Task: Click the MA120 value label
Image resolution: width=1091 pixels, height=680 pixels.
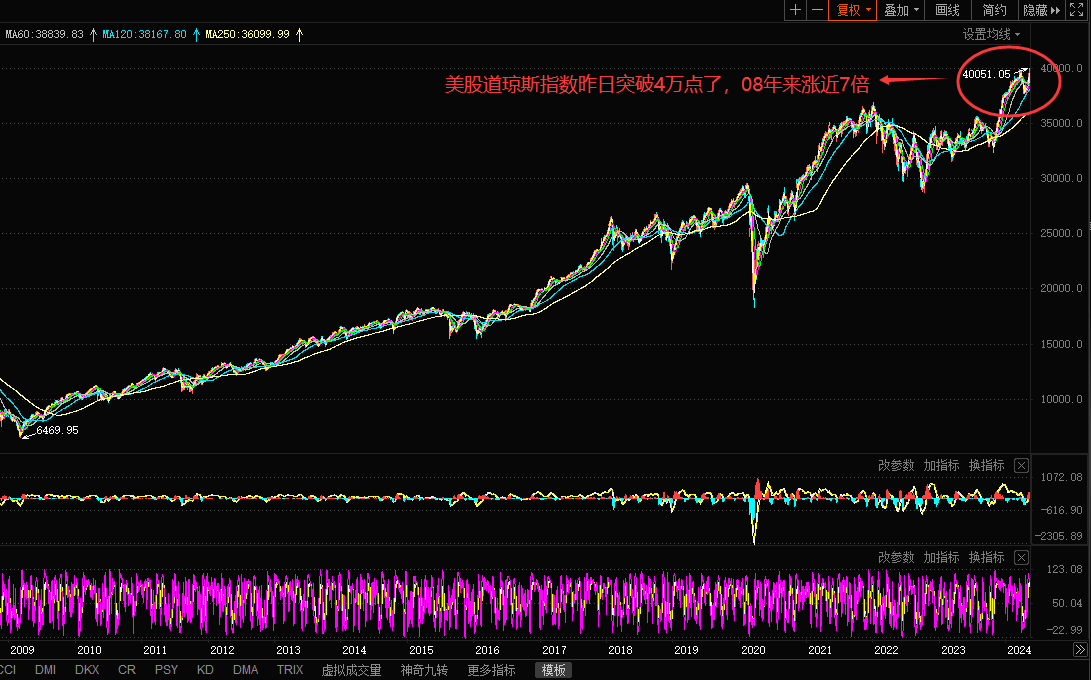Action: click(x=144, y=34)
